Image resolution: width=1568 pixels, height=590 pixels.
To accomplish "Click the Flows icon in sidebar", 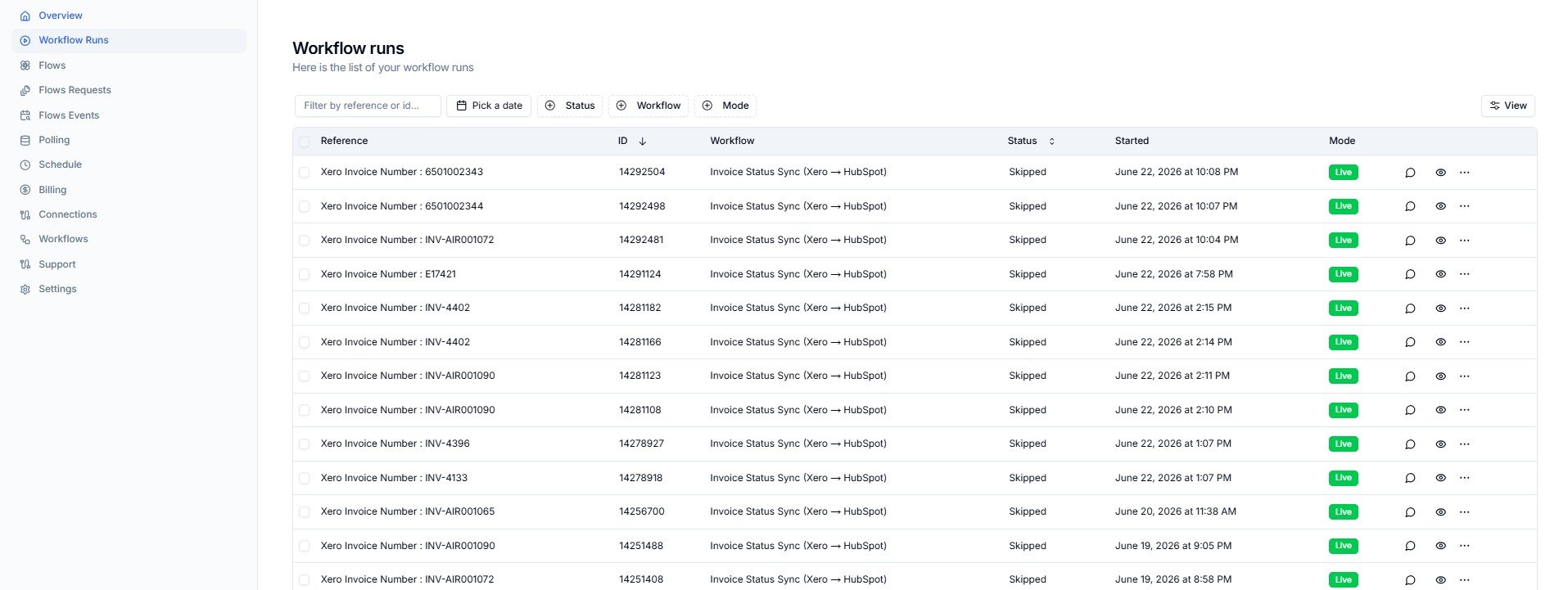I will click(x=25, y=65).
